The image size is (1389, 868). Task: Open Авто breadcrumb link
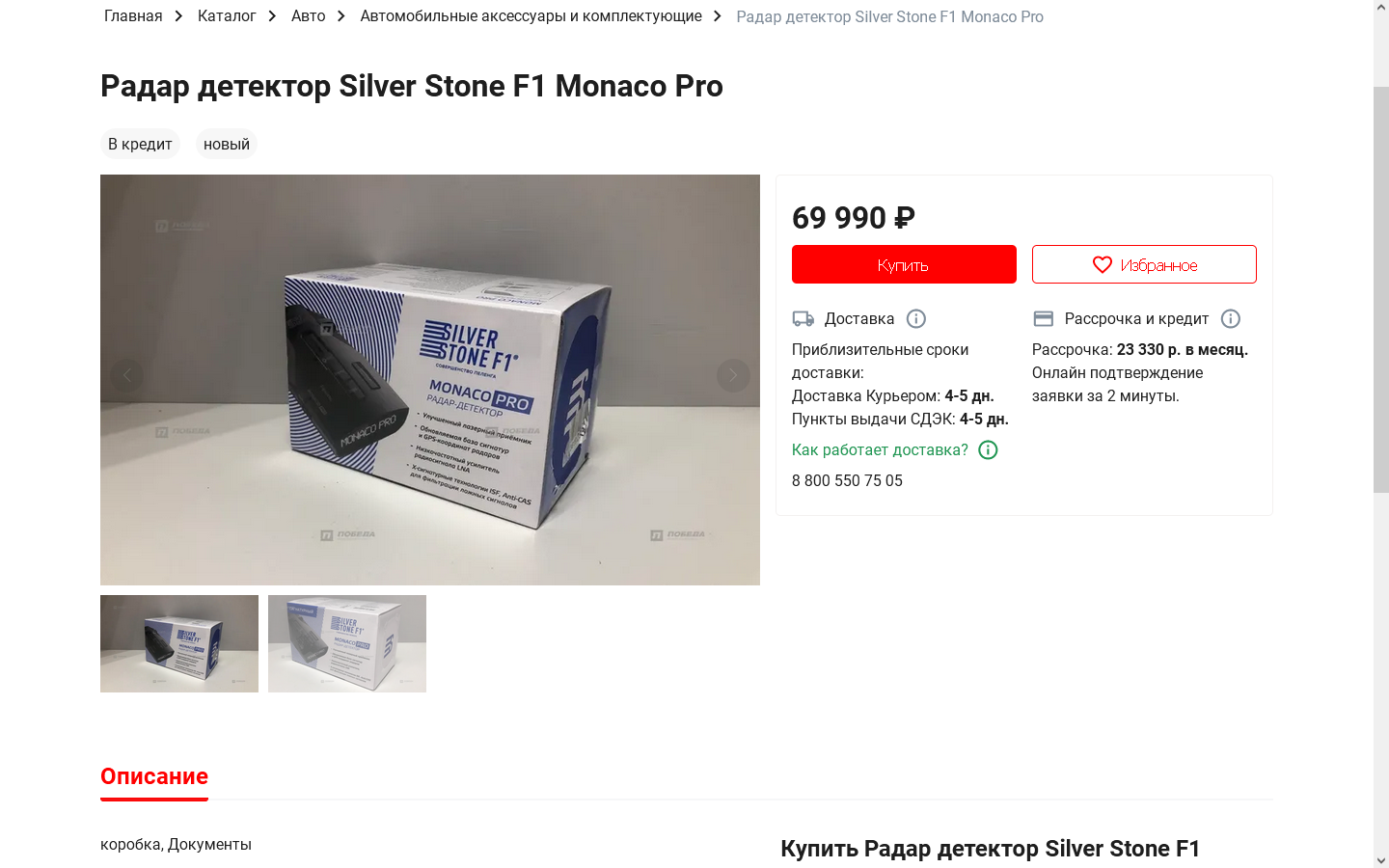coord(309,16)
